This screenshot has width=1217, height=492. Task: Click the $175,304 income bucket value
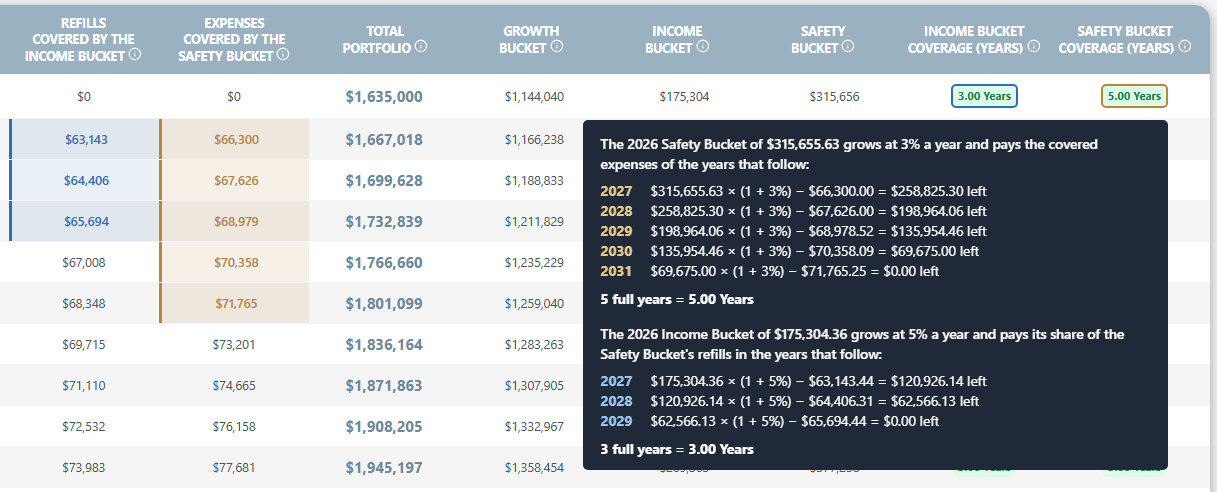[x=684, y=97]
